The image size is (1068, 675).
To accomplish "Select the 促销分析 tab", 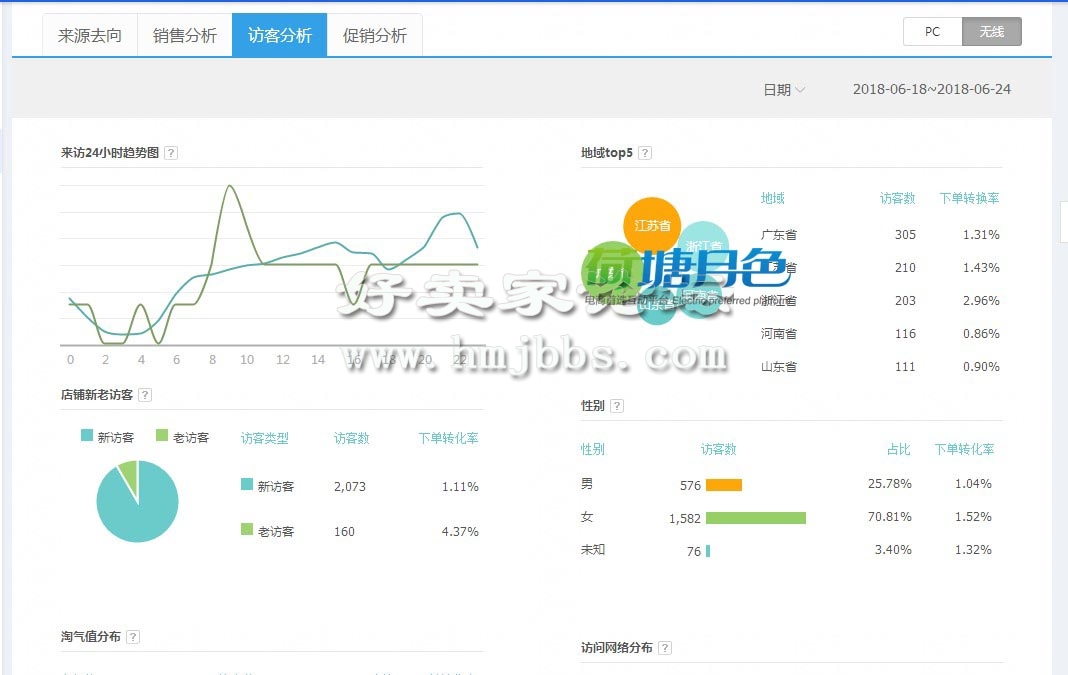I will (x=375, y=36).
